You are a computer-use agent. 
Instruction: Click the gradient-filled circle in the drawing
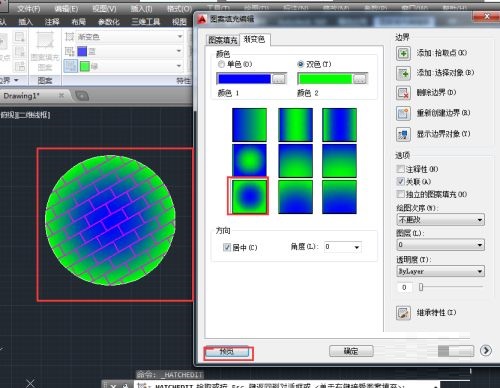pyautogui.click(x=110, y=220)
